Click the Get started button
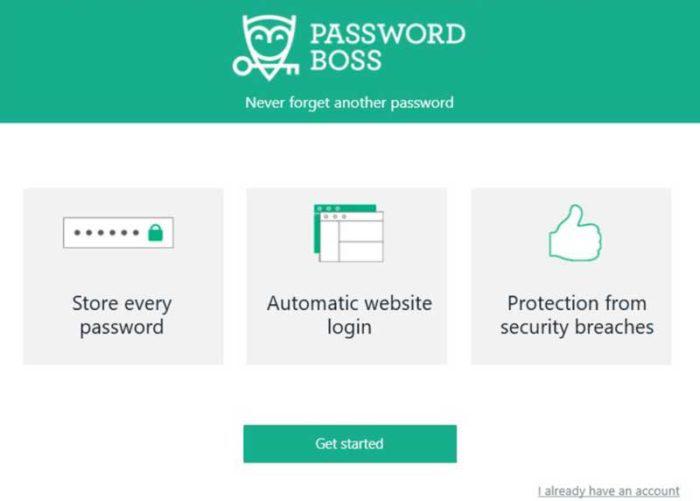This screenshot has width=700, height=501. (x=350, y=444)
